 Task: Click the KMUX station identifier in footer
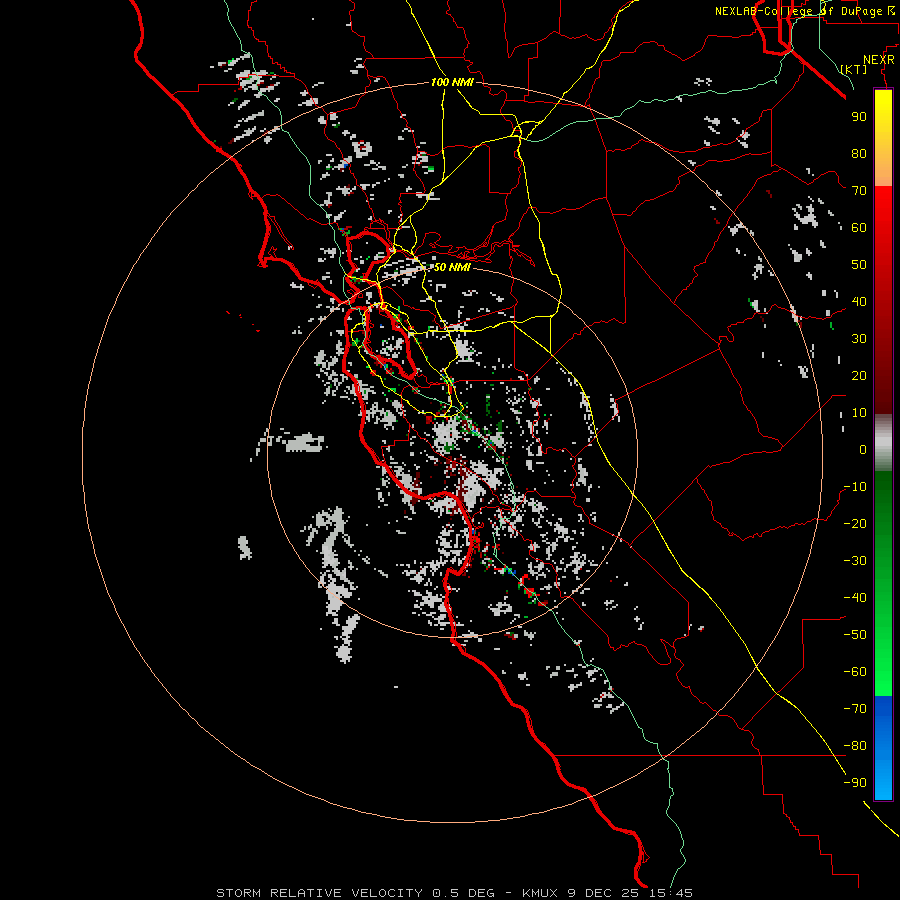541,893
